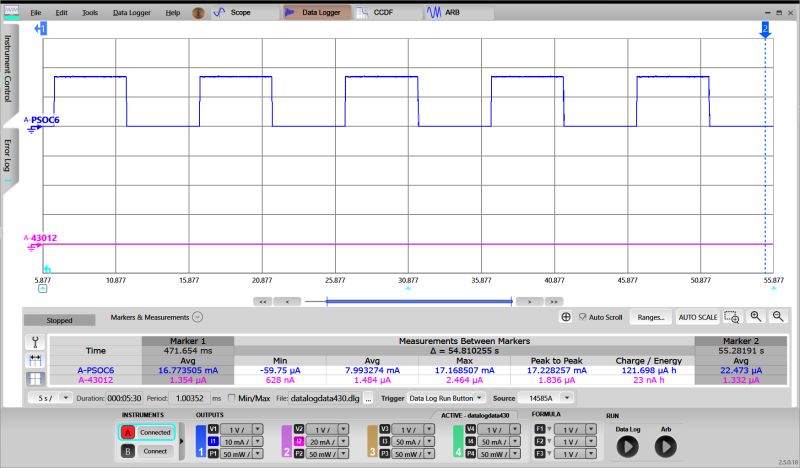
Task: Select the marker calipers tool icon
Action: pos(35,342)
